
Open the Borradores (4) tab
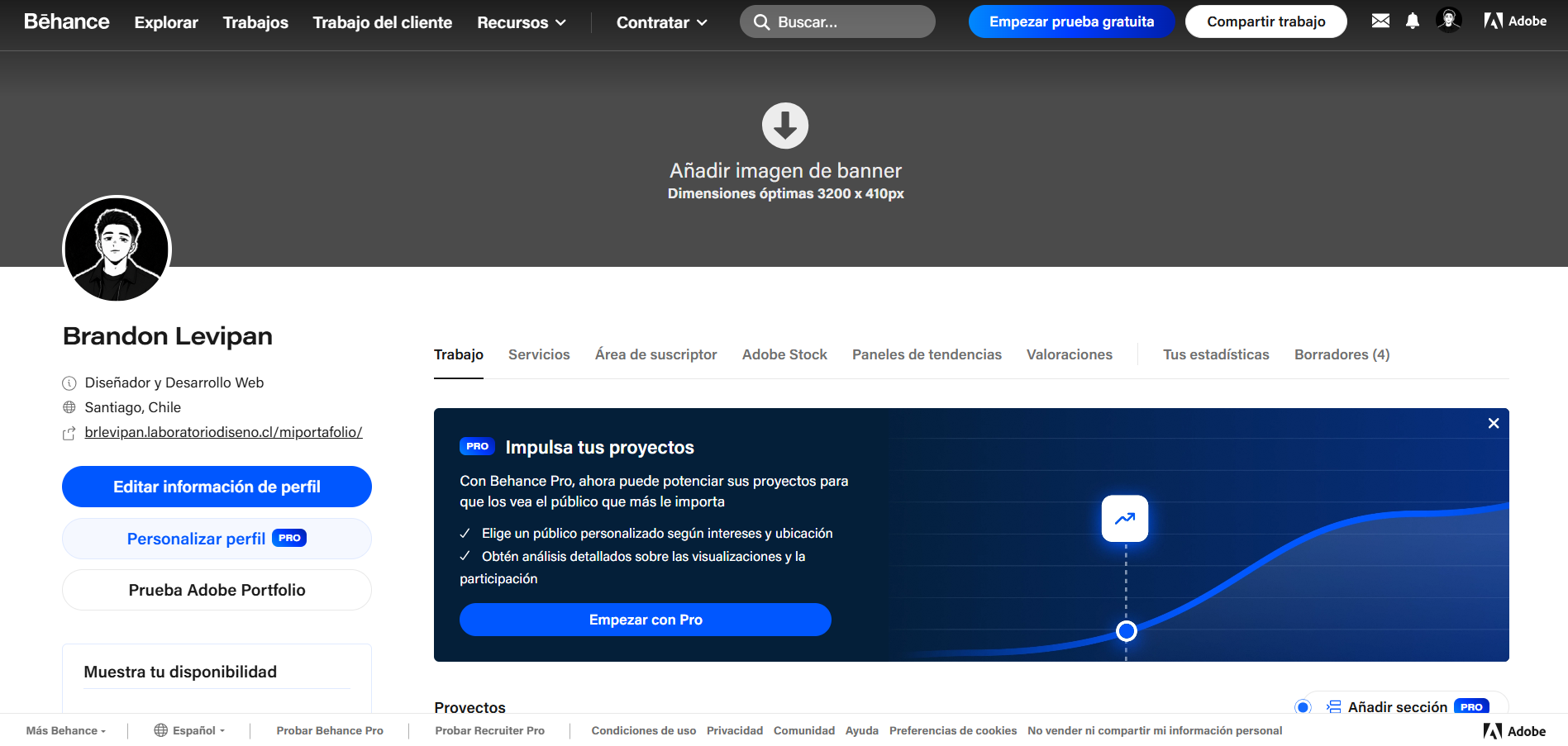point(1342,354)
